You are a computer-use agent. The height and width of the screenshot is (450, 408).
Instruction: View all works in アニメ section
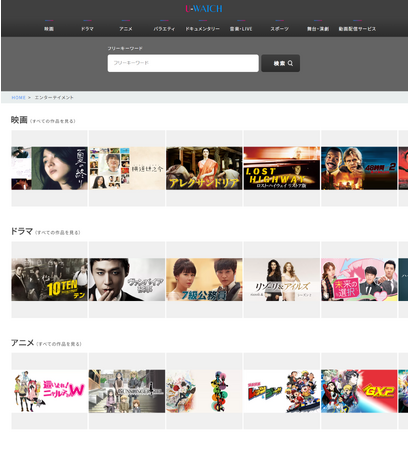tap(59, 344)
